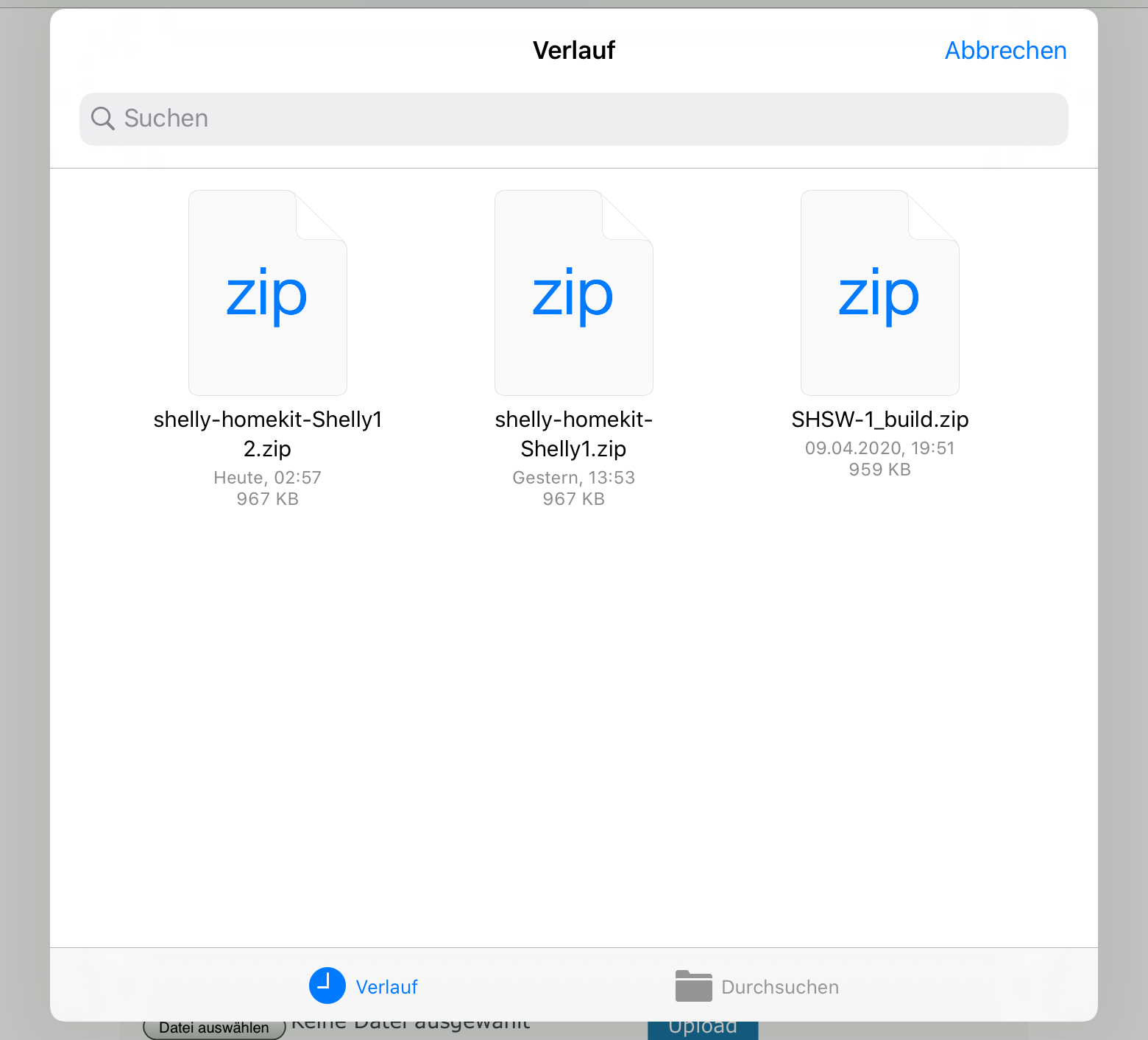Click the SHSW-1_build.zip filename label
Image resolution: width=1148 pixels, height=1040 pixels.
880,420
